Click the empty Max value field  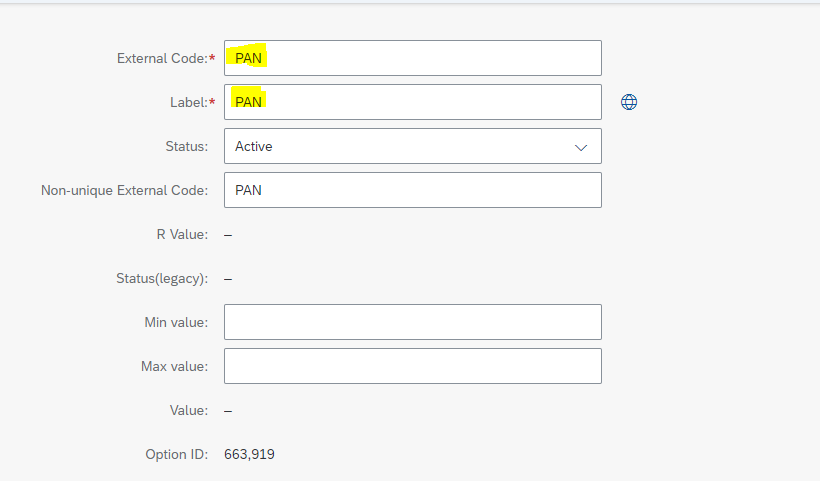pyautogui.click(x=413, y=366)
